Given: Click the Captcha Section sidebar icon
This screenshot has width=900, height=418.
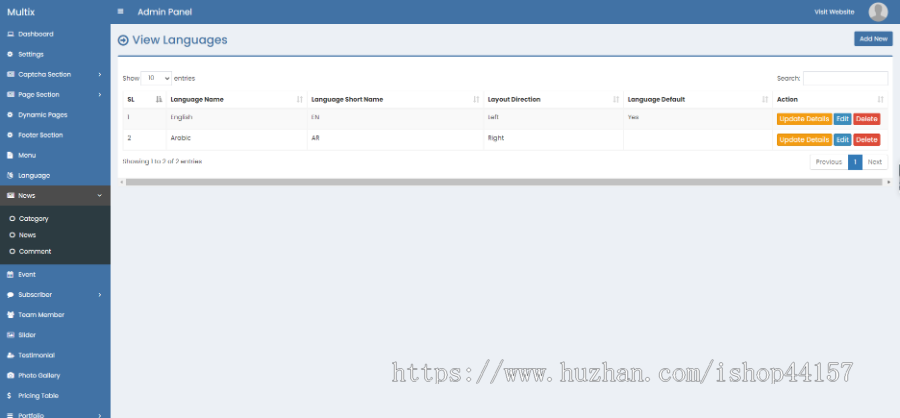Looking at the screenshot, I should pyautogui.click(x=10, y=75).
